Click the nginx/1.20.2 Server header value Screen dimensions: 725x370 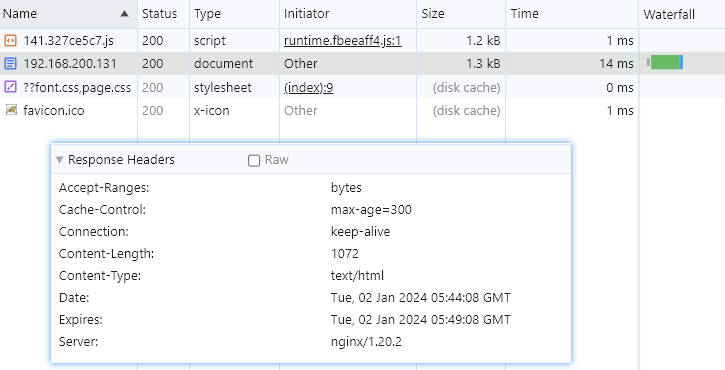pyautogui.click(x=366, y=342)
